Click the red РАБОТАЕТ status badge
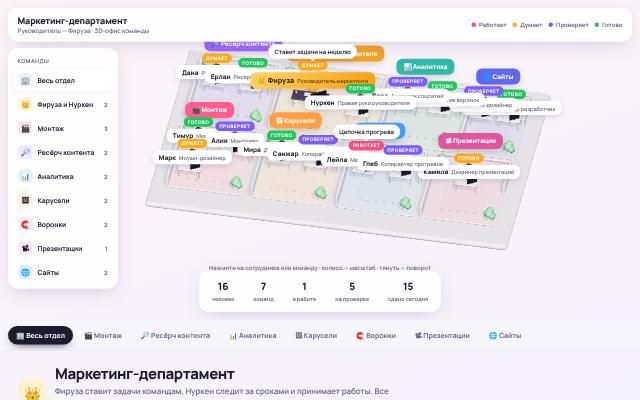This screenshot has width=640, height=400. pyautogui.click(x=366, y=145)
